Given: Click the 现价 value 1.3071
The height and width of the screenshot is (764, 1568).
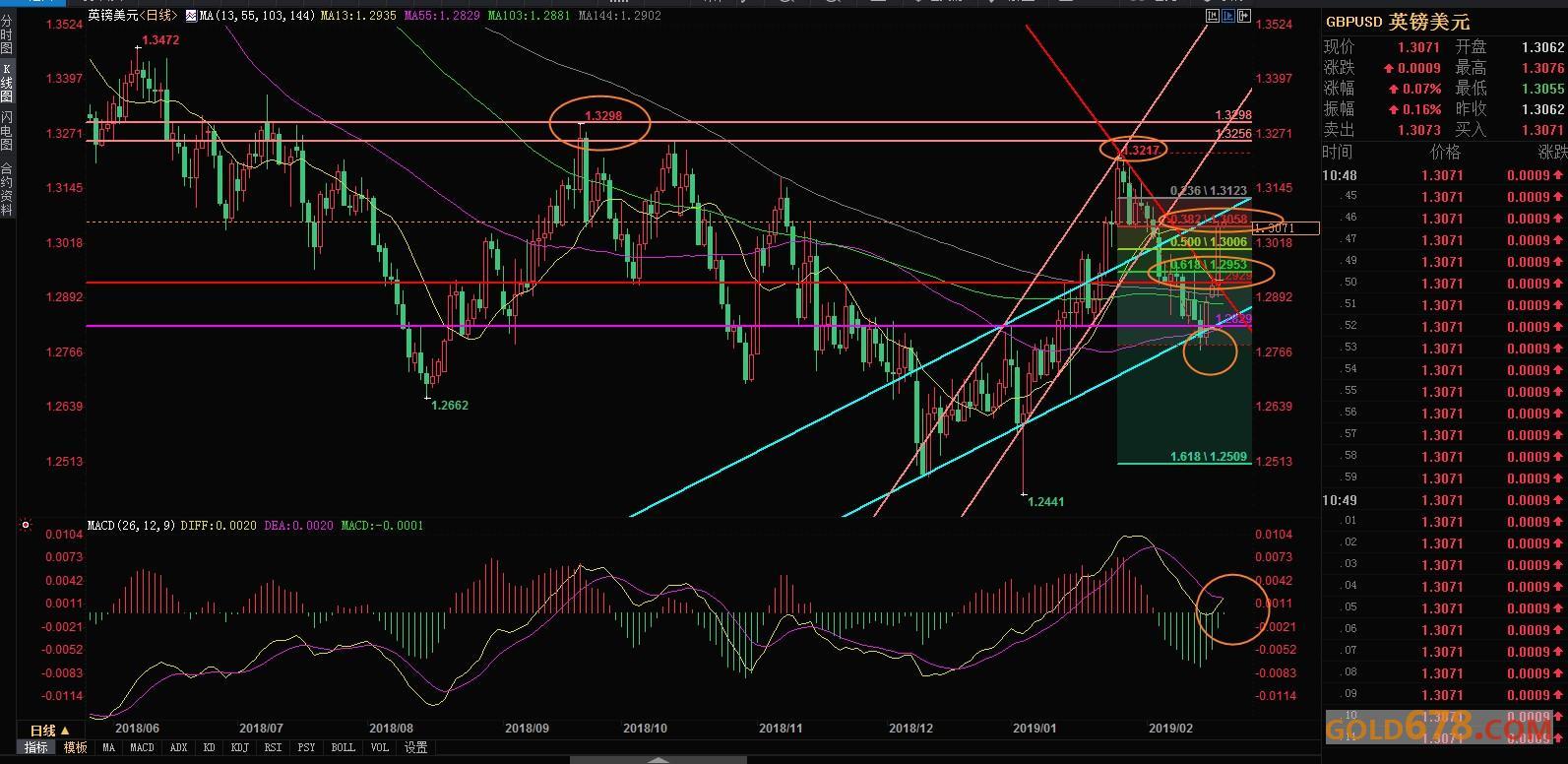Looking at the screenshot, I should pos(1418,47).
